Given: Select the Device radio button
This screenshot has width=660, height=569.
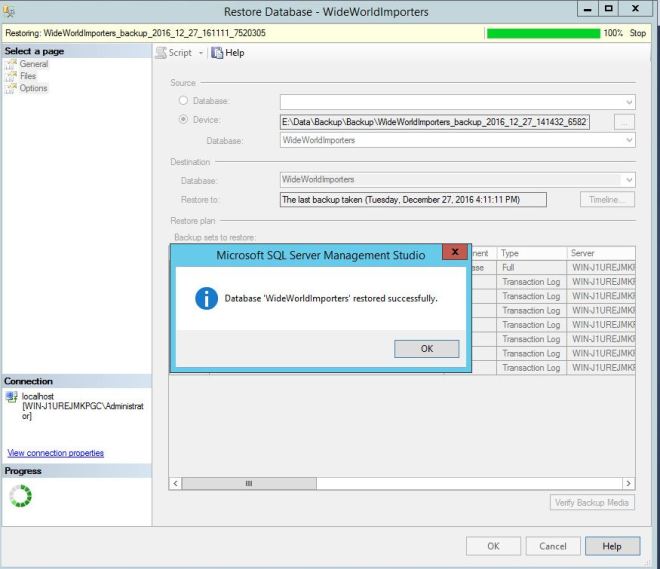Looking at the screenshot, I should coord(183,120).
